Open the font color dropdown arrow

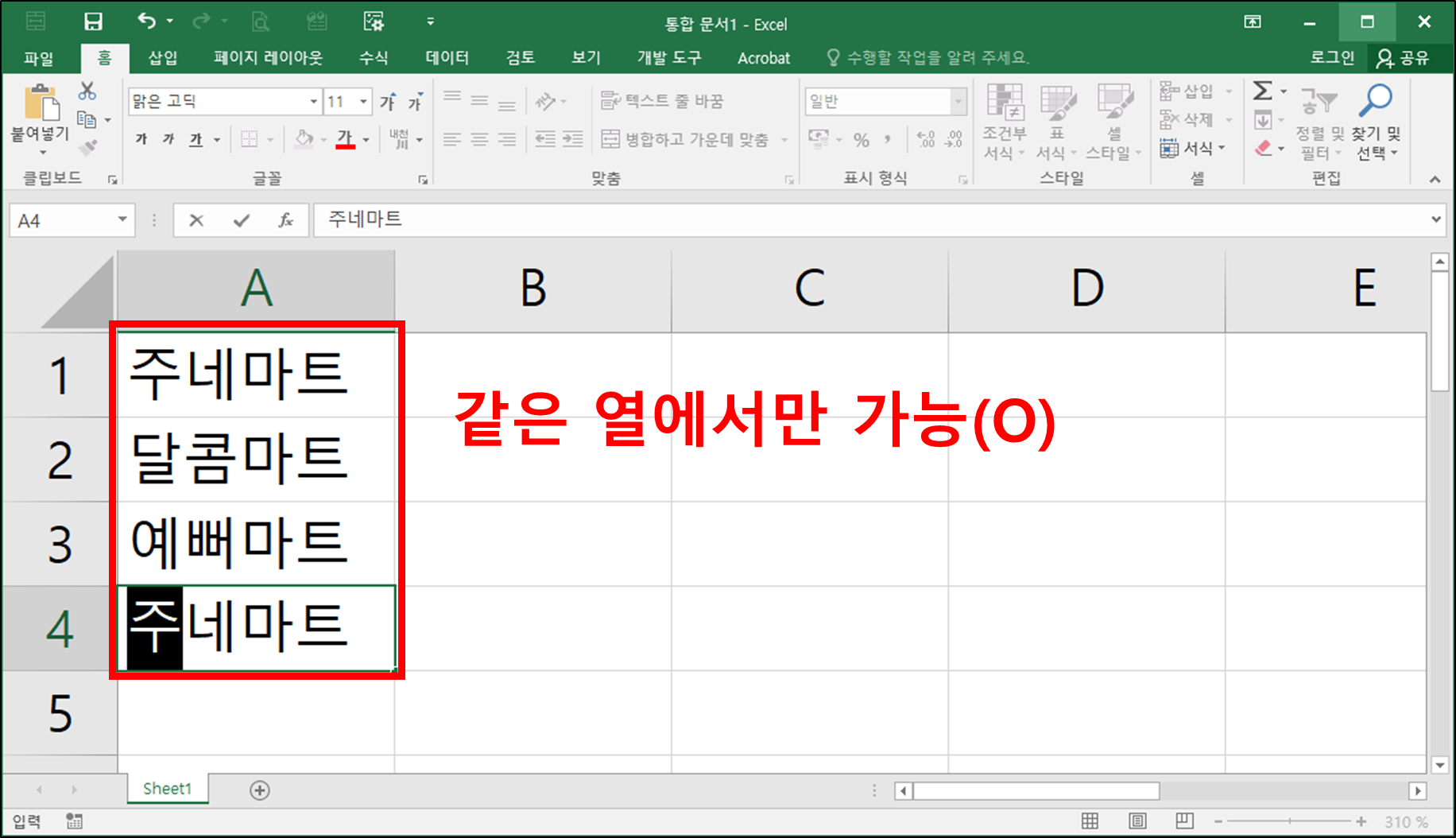click(x=366, y=140)
